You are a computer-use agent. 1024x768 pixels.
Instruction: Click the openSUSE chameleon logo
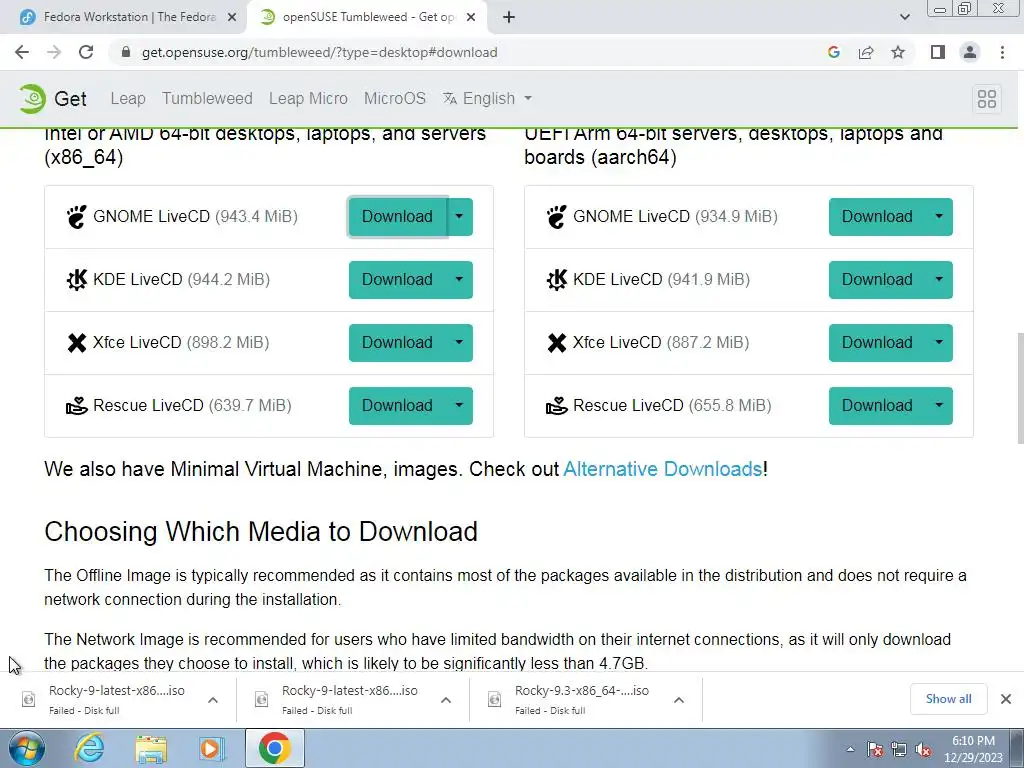point(32,99)
